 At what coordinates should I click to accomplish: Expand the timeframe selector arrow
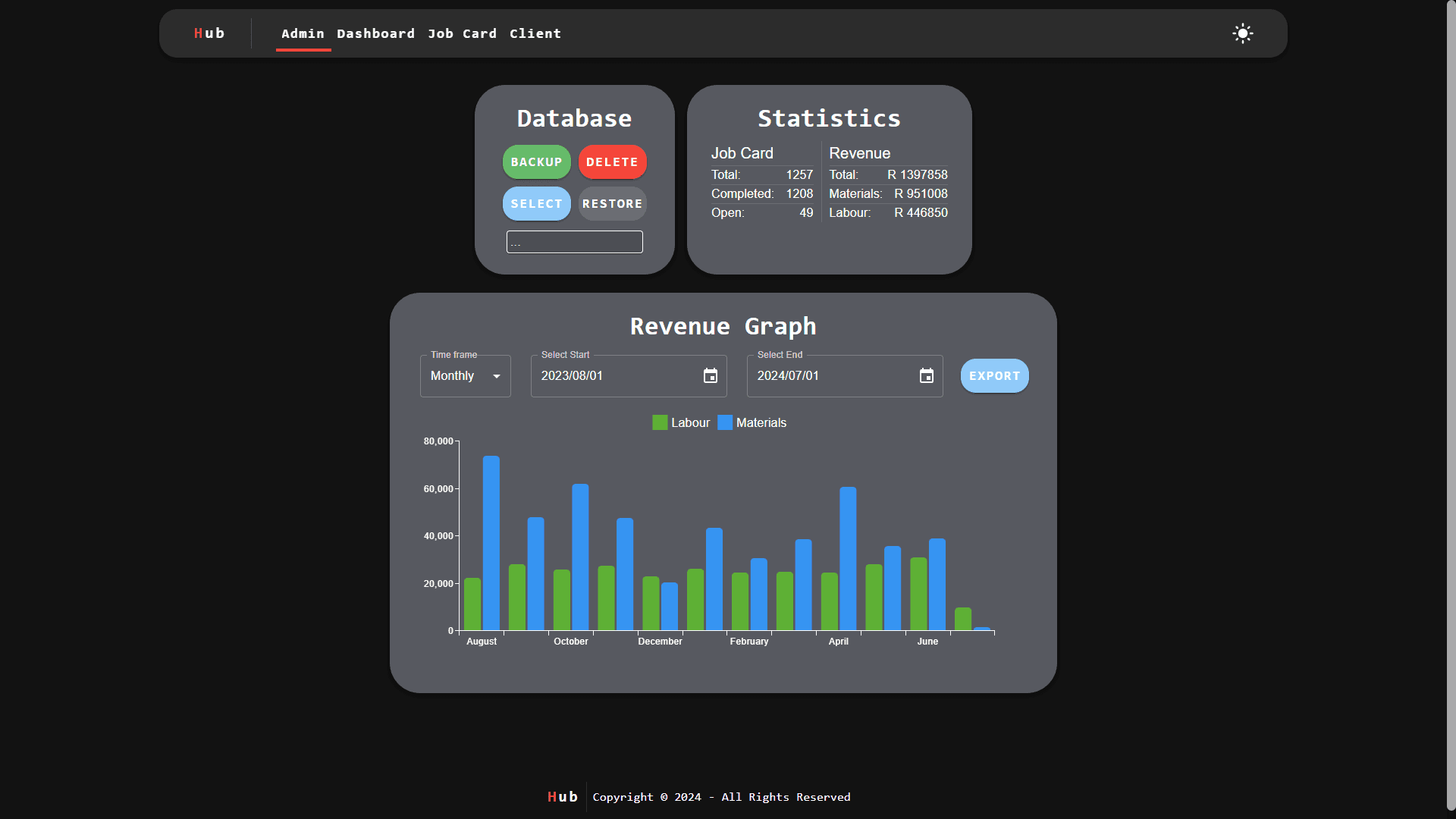click(x=497, y=375)
